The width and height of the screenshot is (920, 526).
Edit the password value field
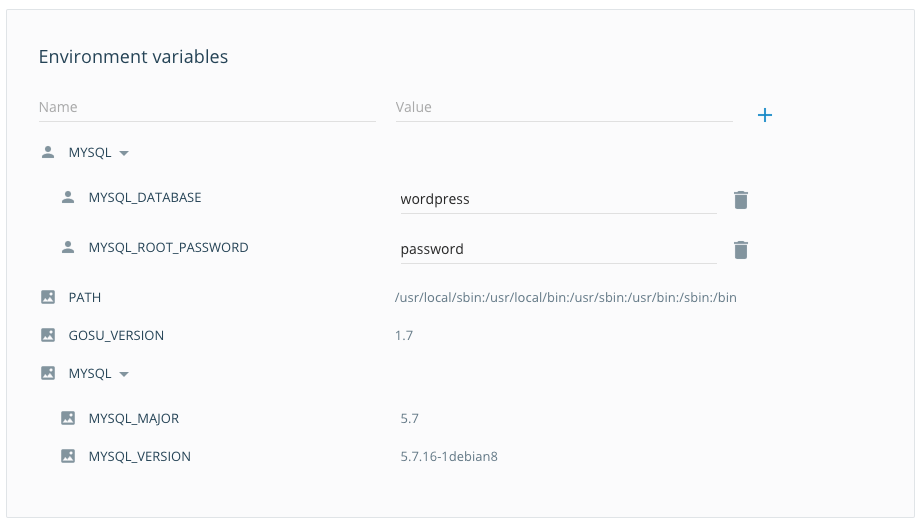coord(559,249)
